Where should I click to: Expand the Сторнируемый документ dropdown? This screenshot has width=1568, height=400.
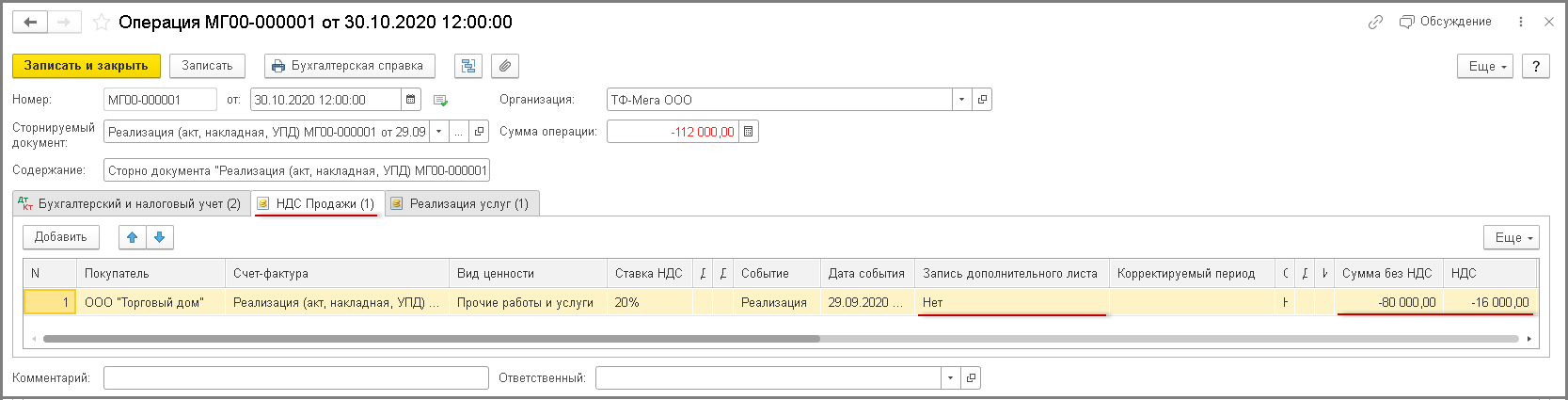pos(438,132)
